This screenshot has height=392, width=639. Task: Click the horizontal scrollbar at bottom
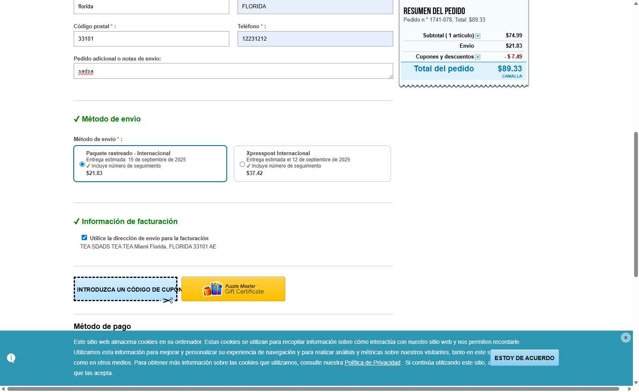tap(314, 389)
